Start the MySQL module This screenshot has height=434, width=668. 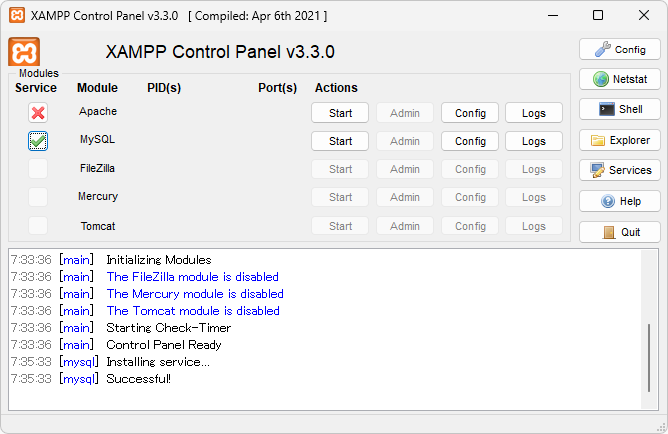click(x=340, y=141)
